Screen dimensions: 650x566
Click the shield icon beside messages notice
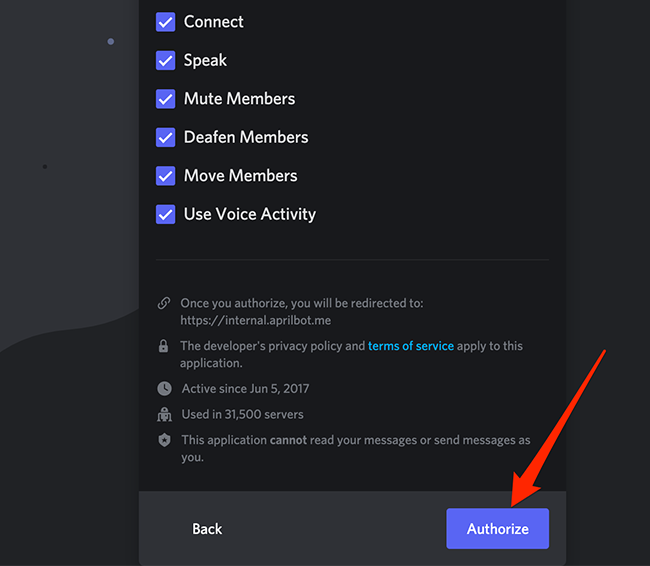click(164, 440)
